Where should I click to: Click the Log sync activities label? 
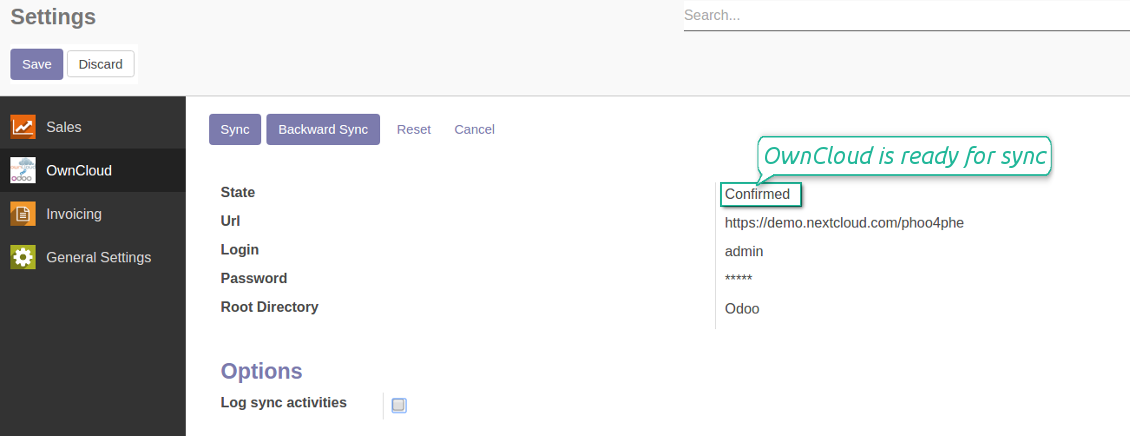(x=284, y=403)
